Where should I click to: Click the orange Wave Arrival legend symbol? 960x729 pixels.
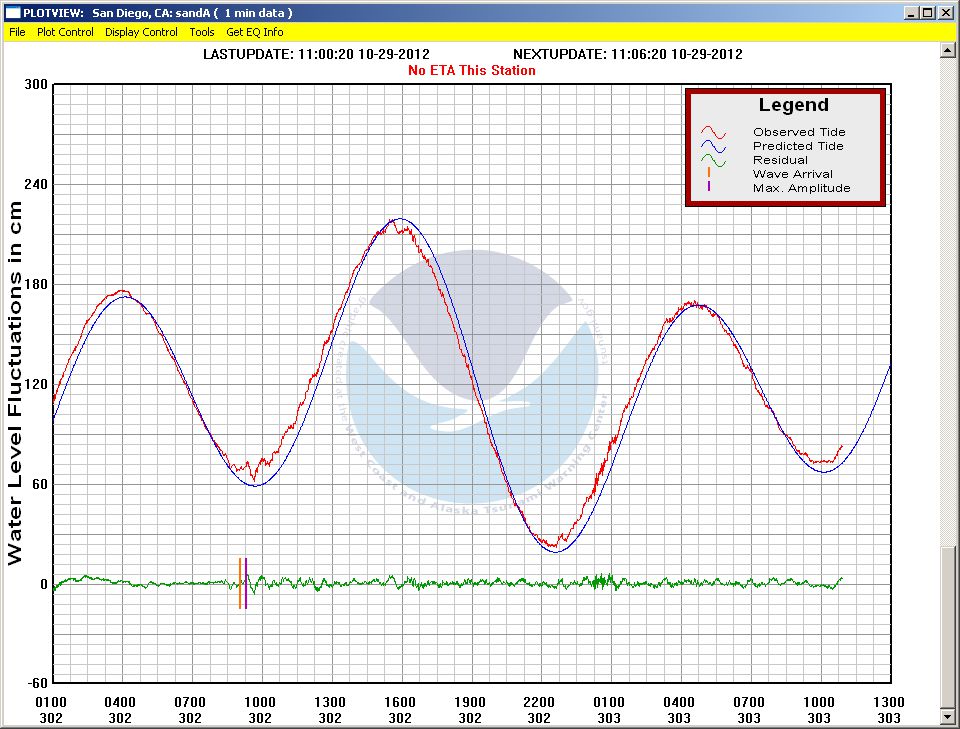[709, 174]
